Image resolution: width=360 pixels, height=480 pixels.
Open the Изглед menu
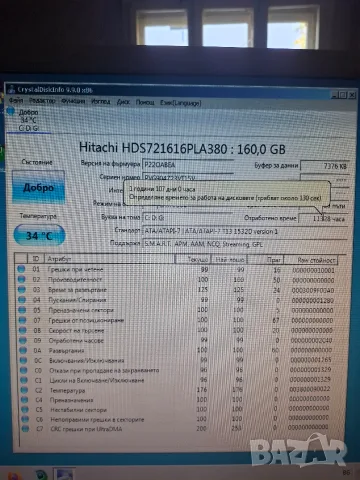coord(101,101)
